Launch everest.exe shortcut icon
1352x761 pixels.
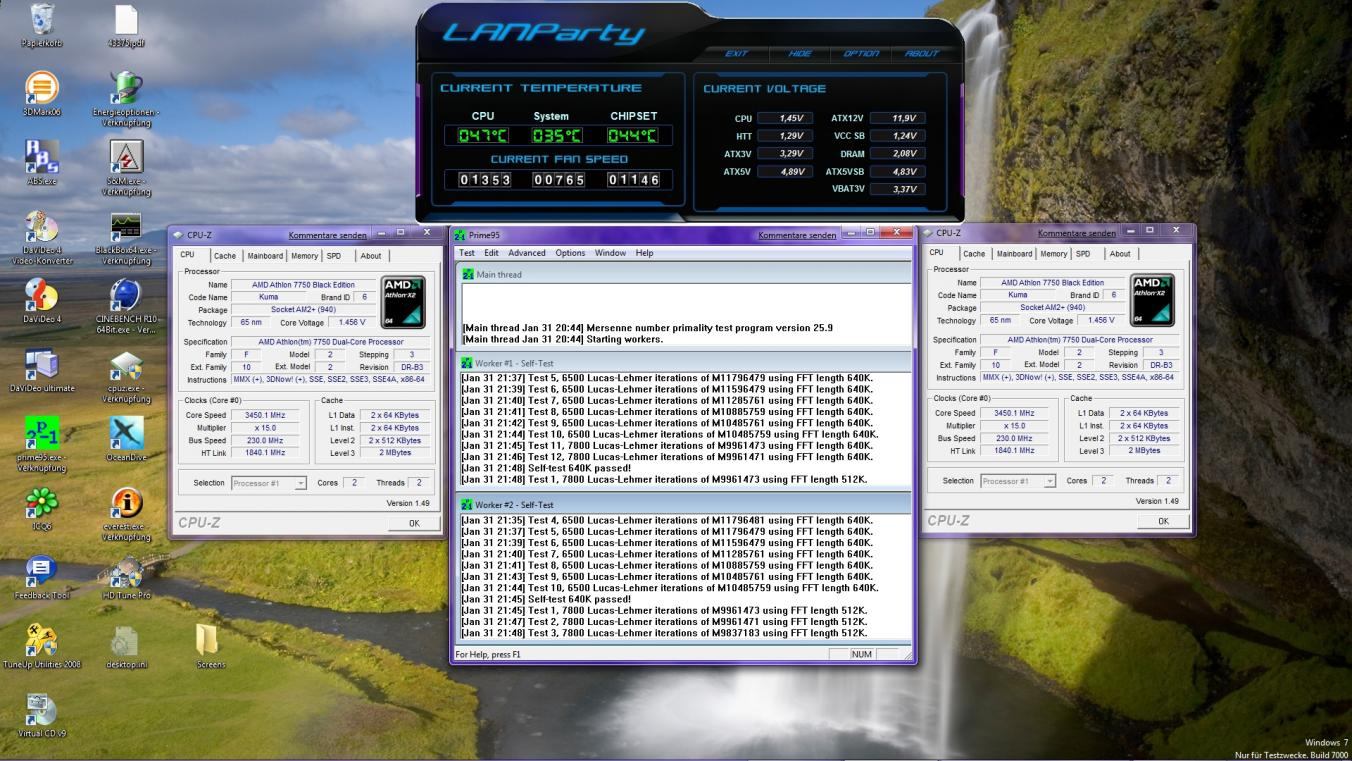(126, 502)
